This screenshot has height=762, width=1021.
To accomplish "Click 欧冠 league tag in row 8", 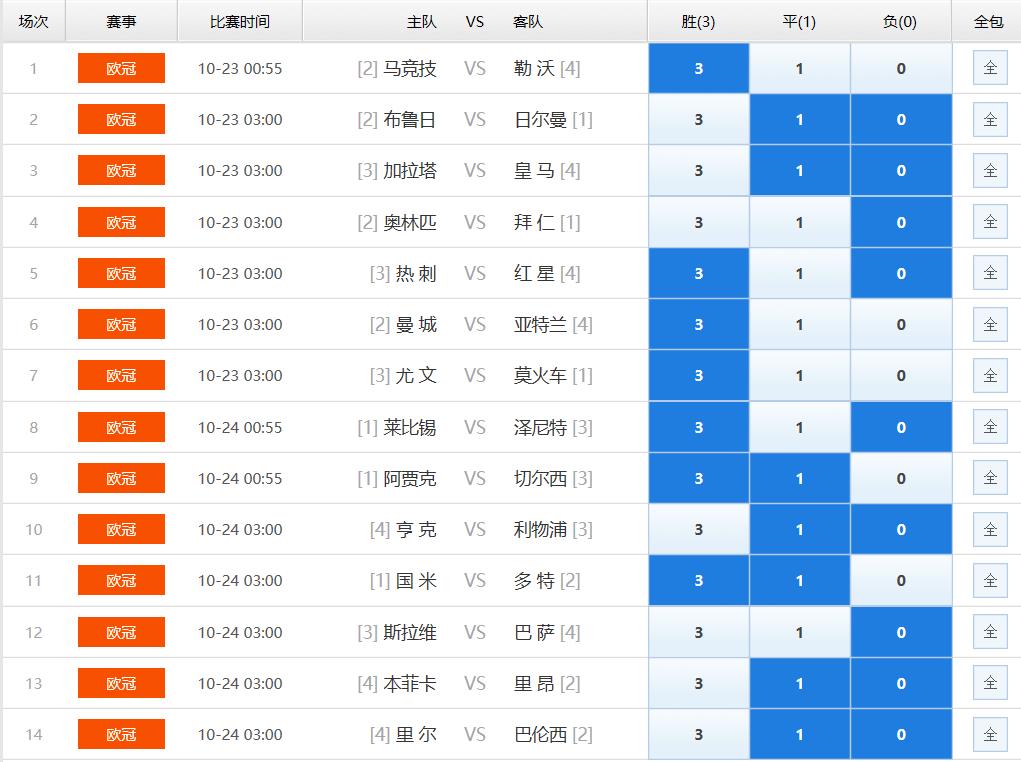I will tap(121, 427).
